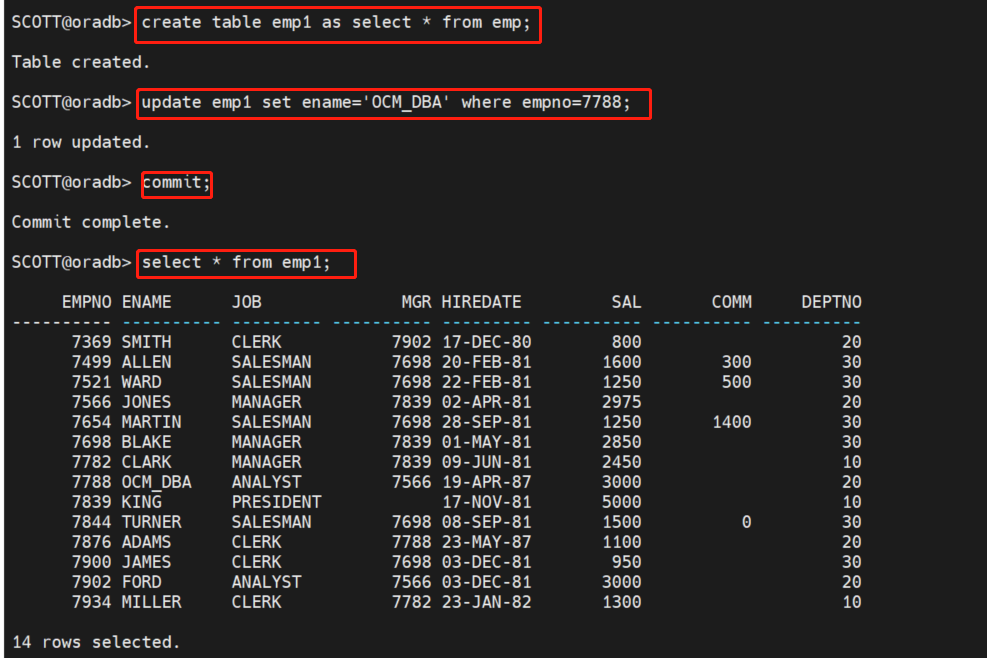Click the HIREDATE column header
This screenshot has height=658, width=987.
click(481, 302)
